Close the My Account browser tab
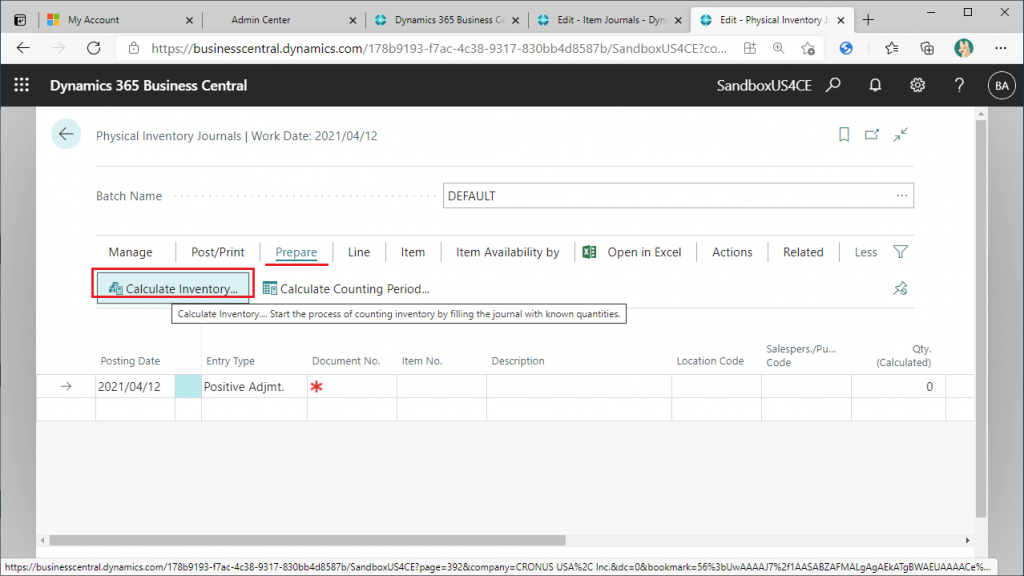The width and height of the screenshot is (1024, 576). click(189, 20)
